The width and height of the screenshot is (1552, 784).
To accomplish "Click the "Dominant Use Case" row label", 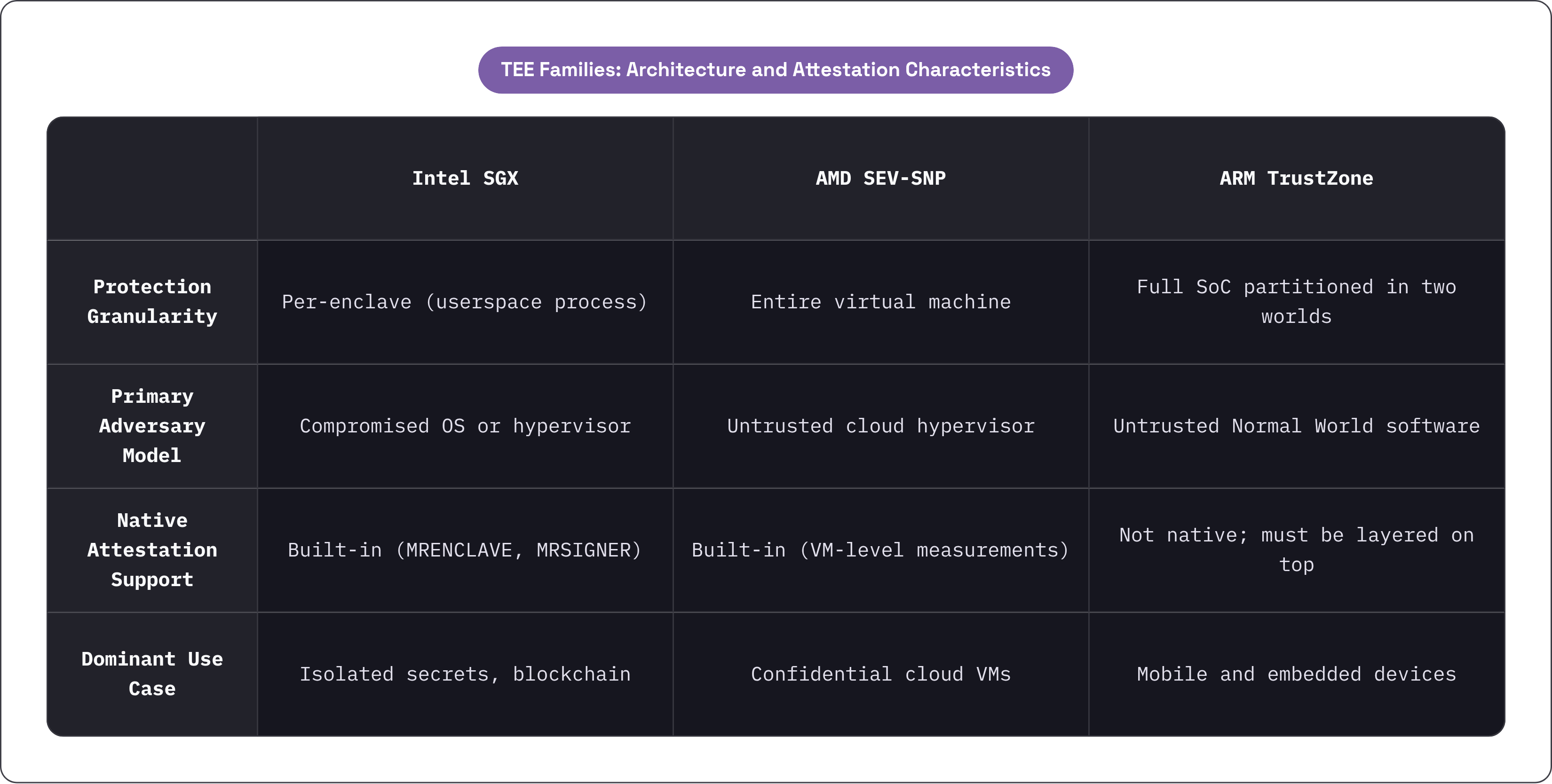I will click(x=152, y=674).
